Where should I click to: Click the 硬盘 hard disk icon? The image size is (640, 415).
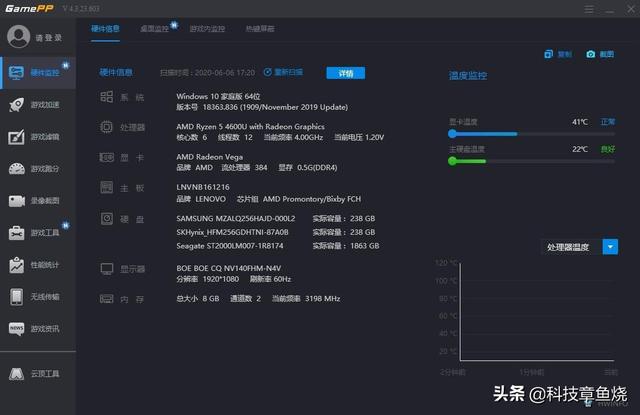(x=107, y=219)
